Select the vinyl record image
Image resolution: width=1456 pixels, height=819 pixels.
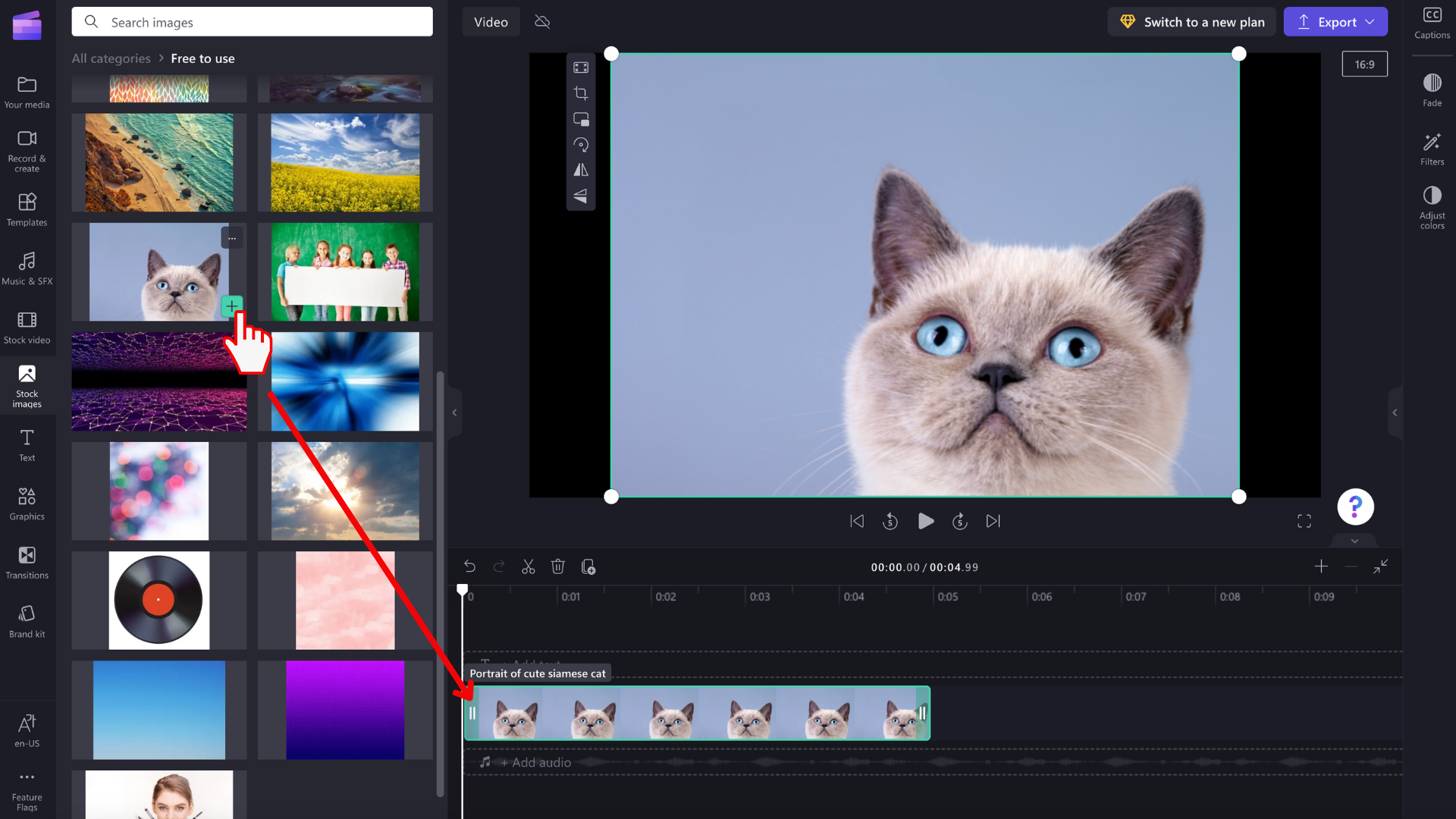tap(159, 600)
